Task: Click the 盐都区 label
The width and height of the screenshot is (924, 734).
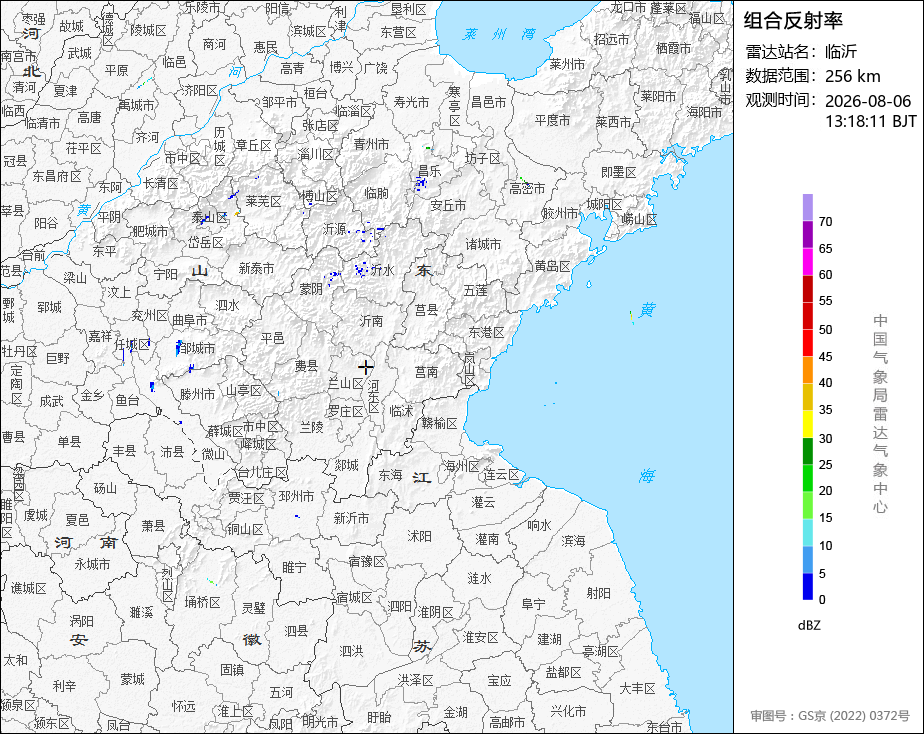Action: tap(563, 672)
